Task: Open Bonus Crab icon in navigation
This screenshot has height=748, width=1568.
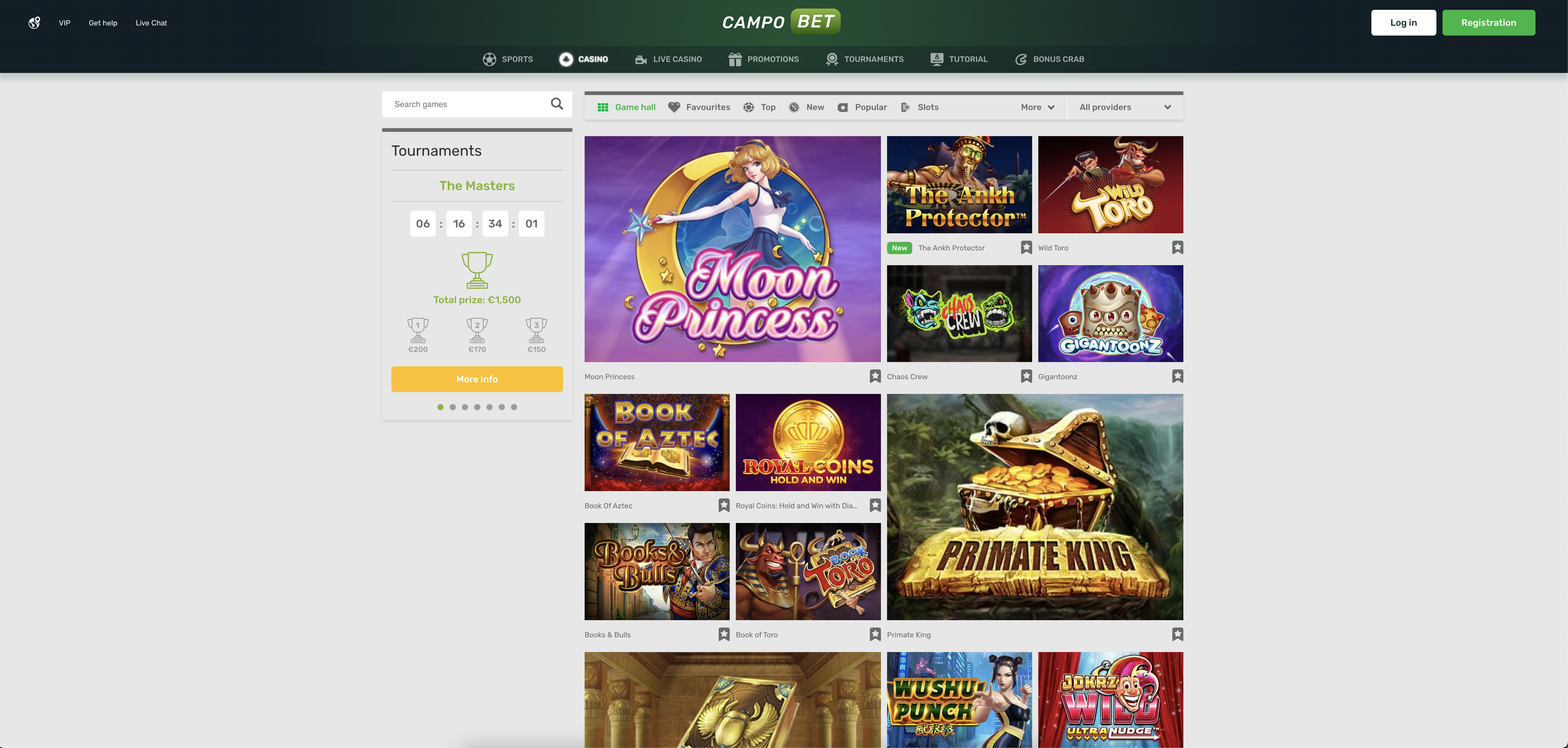Action: coord(1021,59)
